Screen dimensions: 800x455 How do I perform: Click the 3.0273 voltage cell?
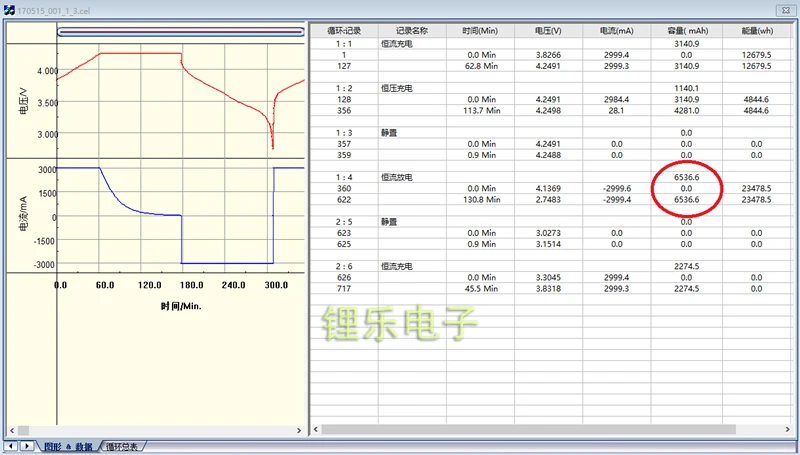548,233
